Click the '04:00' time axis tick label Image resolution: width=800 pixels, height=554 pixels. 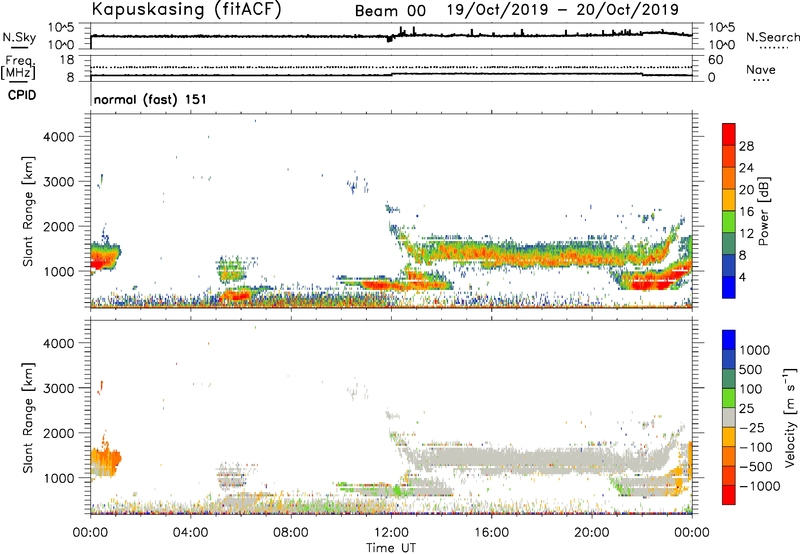[191, 533]
